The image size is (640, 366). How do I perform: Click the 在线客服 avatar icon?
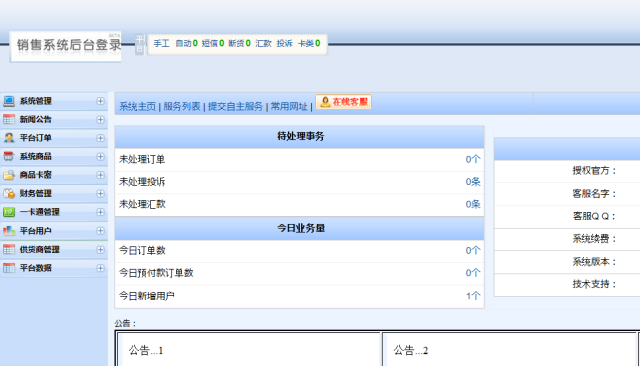325,102
